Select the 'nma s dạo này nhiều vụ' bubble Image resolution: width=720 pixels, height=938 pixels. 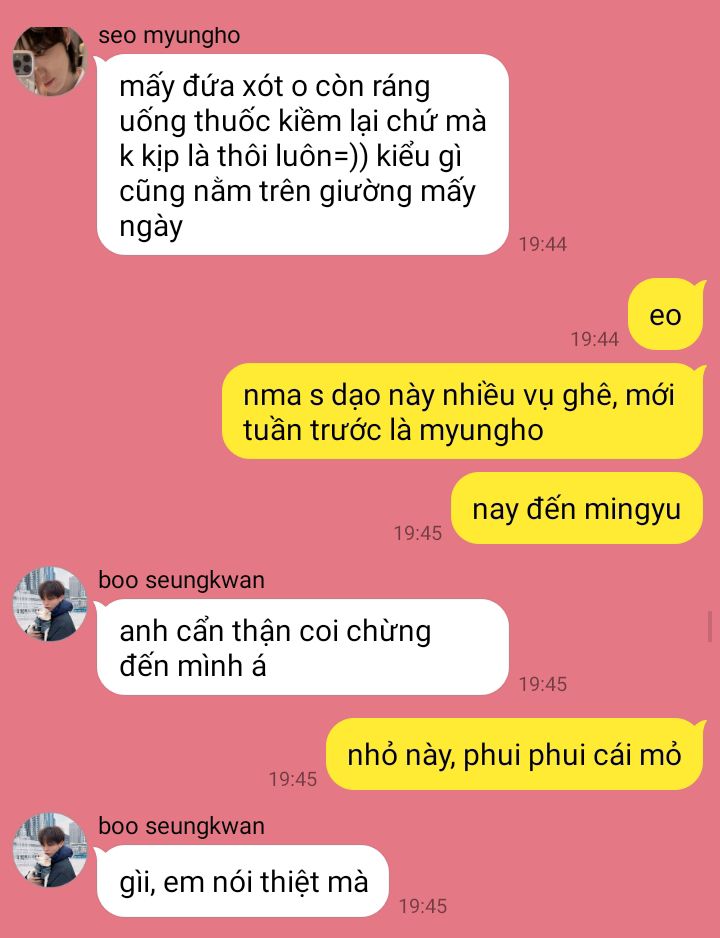(x=463, y=411)
